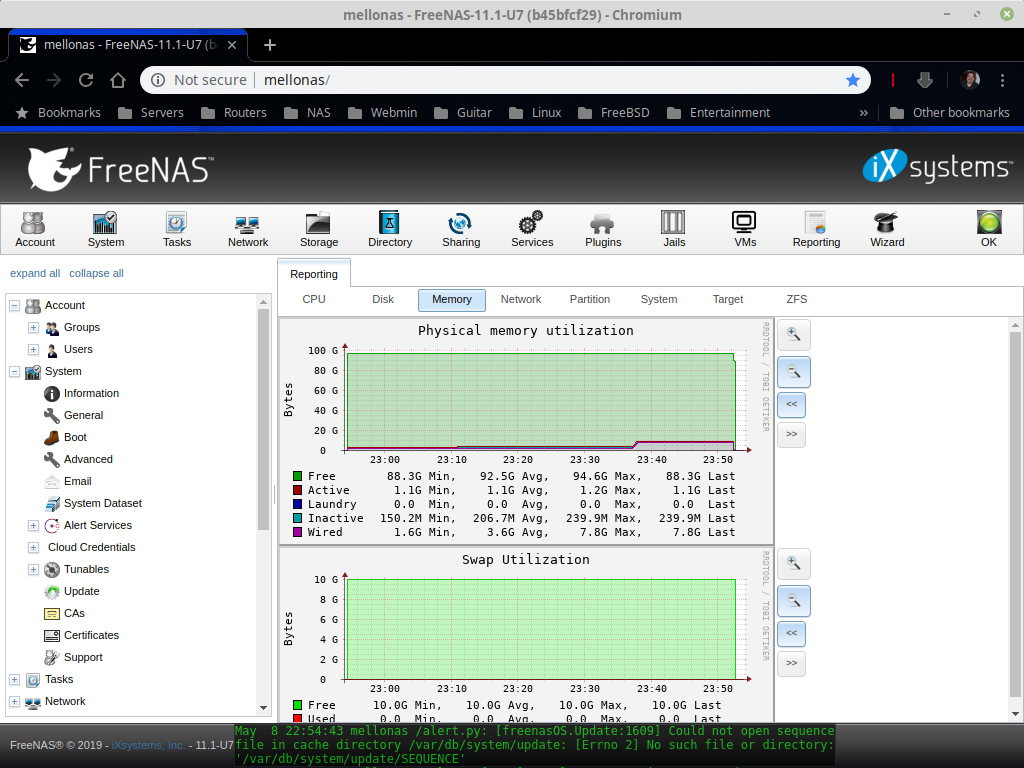The width and height of the screenshot is (1024, 768).
Task: Open a new browser tab
Action: coord(270,45)
